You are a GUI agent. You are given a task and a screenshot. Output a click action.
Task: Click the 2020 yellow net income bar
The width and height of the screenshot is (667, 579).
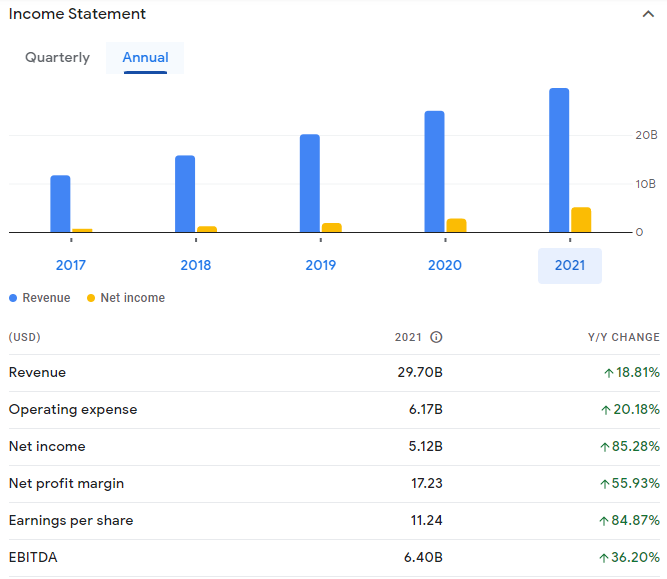tap(456, 225)
